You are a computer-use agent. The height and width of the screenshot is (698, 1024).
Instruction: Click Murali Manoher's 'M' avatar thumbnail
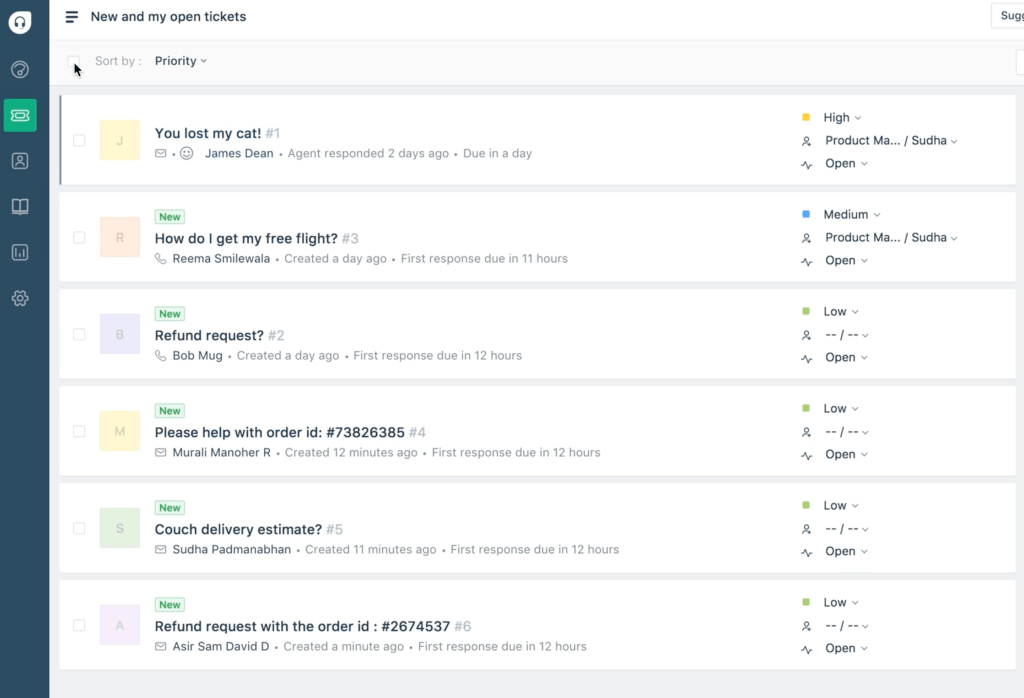click(x=120, y=432)
